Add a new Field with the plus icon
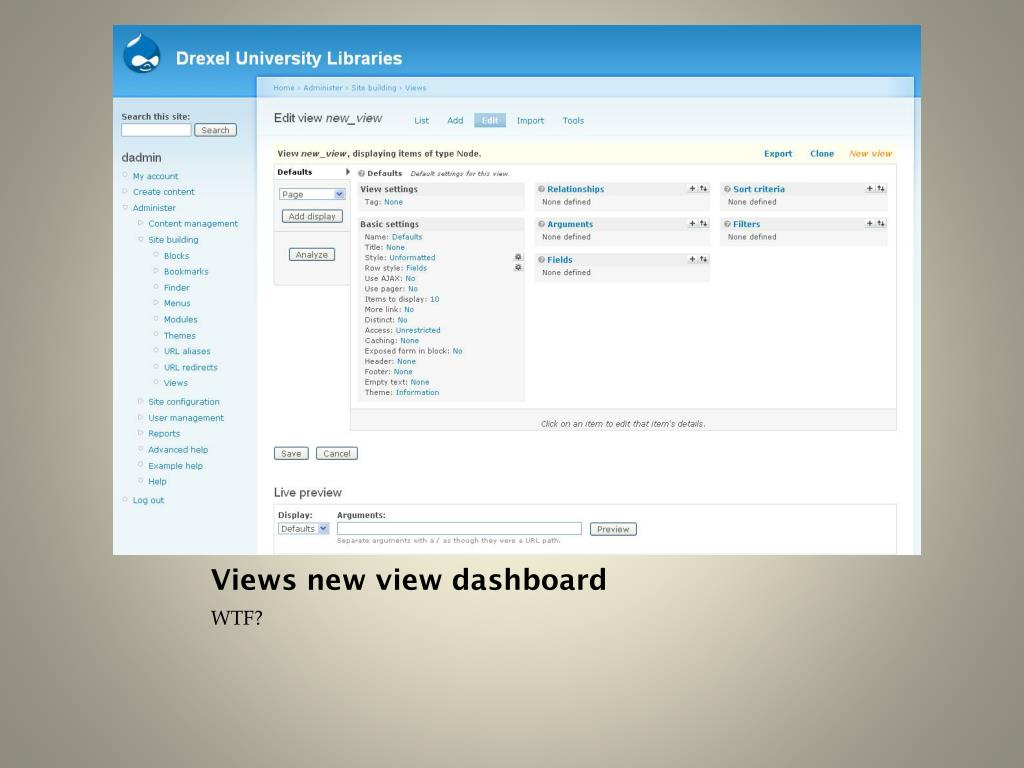The width and height of the screenshot is (1024, 768). coord(692,259)
